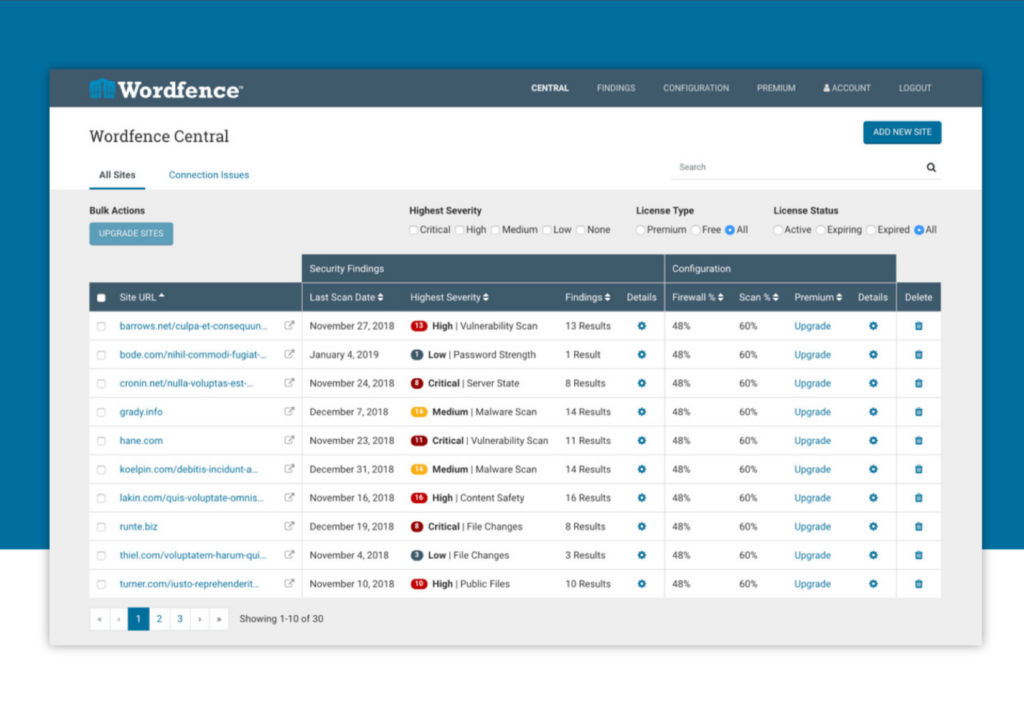Viewport: 1024px width, 726px height.
Task: Click the Upgrade link for cronin.net
Action: (x=812, y=382)
